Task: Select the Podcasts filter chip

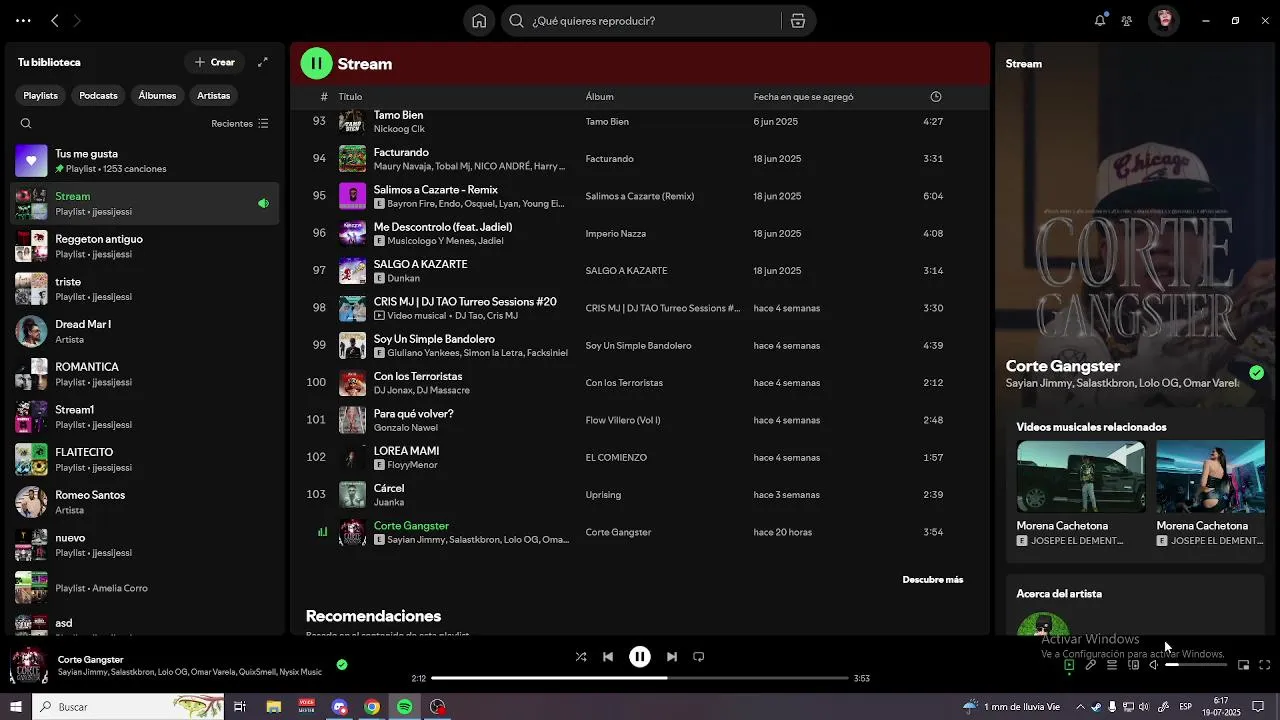Action: click(98, 95)
